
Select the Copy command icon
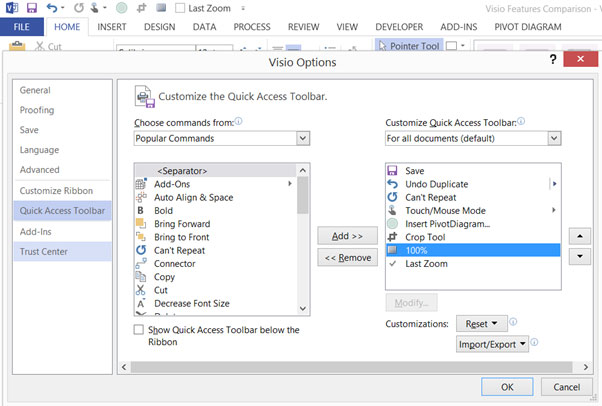pos(141,277)
